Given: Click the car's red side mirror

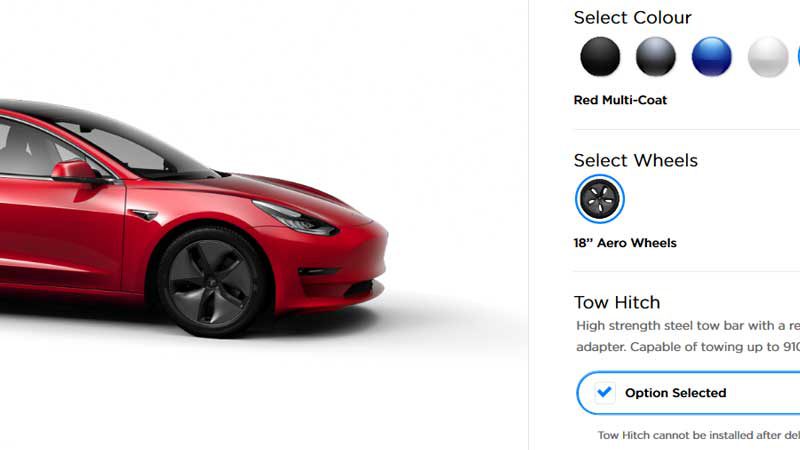Looking at the screenshot, I should click(x=76, y=170).
